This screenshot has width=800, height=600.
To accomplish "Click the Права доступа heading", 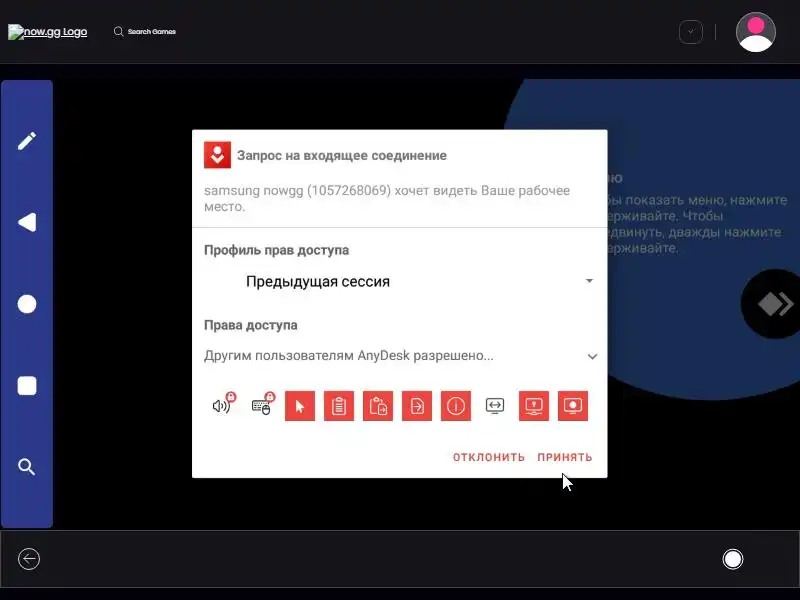I will (x=251, y=325).
